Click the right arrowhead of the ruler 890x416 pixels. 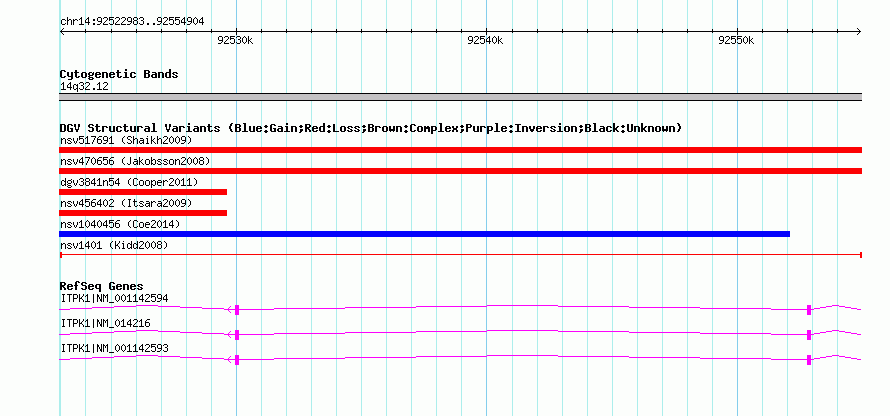[859, 32]
